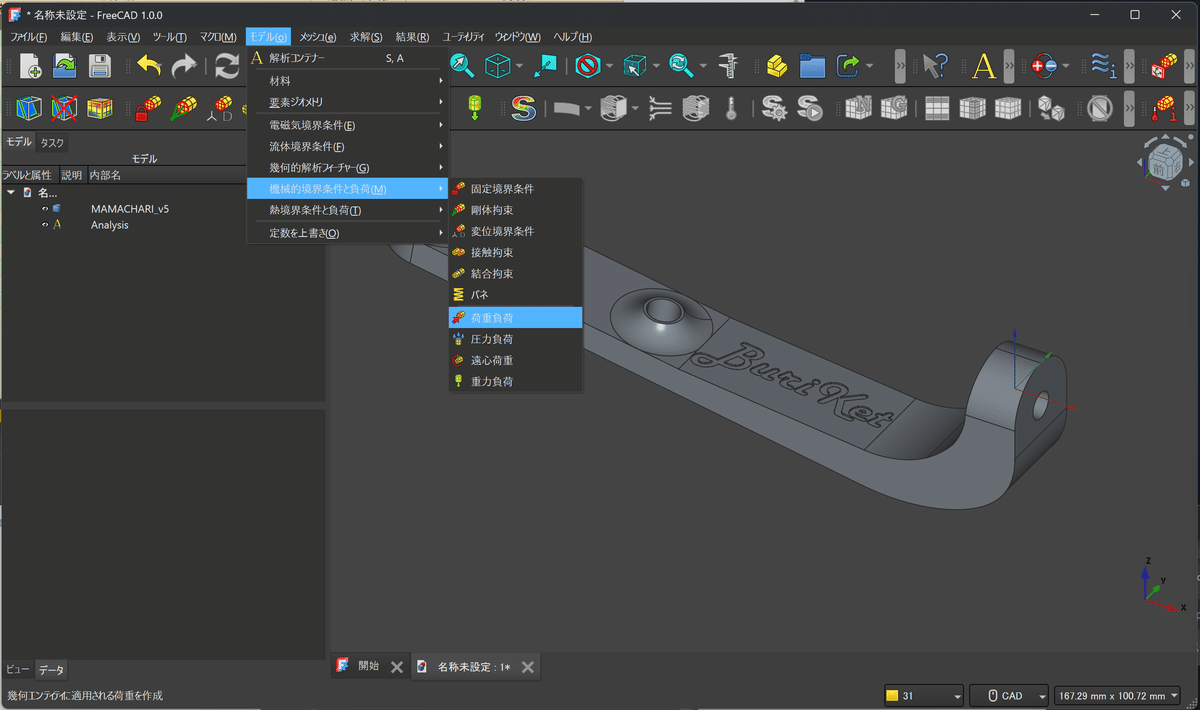This screenshot has height=710, width=1200.
Task: Open the CAD navigation style dropdown
Action: (x=1008, y=696)
